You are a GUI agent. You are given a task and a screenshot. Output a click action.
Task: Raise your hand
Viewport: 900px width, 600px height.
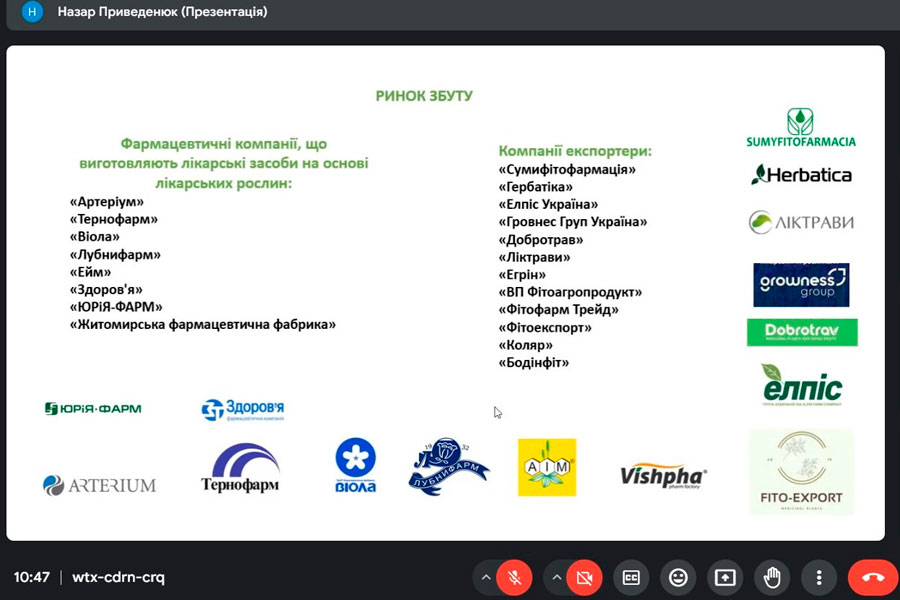pyautogui.click(x=772, y=577)
